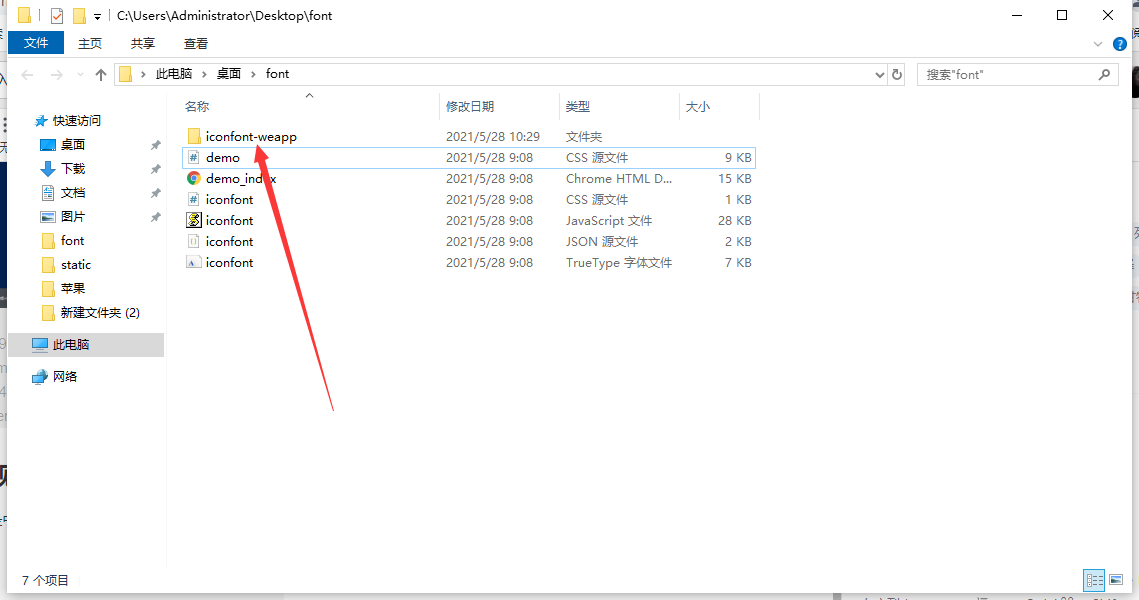This screenshot has width=1139, height=600.
Task: Click the TrueType 字体文件 type cell
Action: 619,262
